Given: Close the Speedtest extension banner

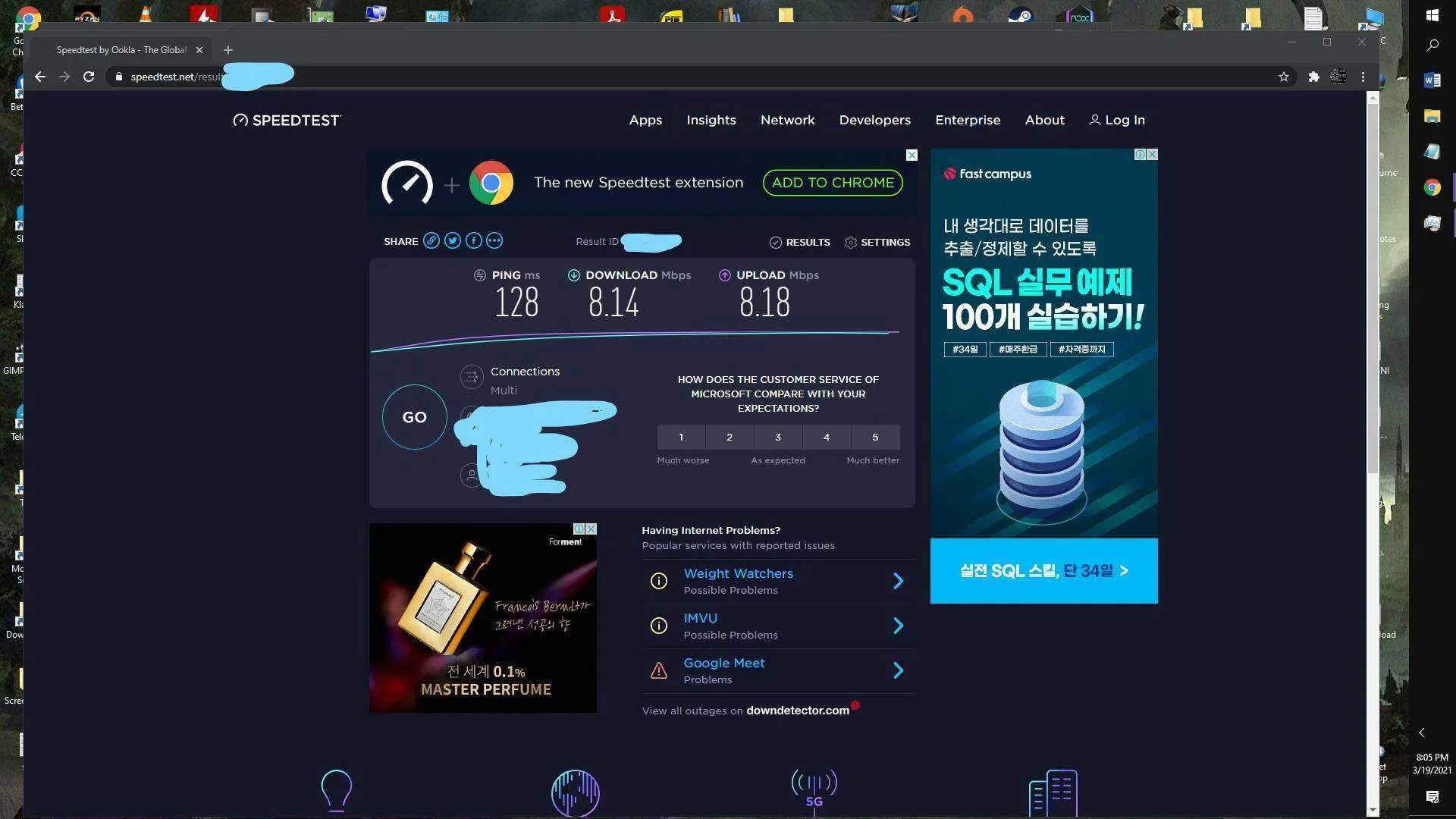Looking at the screenshot, I should tap(912, 155).
